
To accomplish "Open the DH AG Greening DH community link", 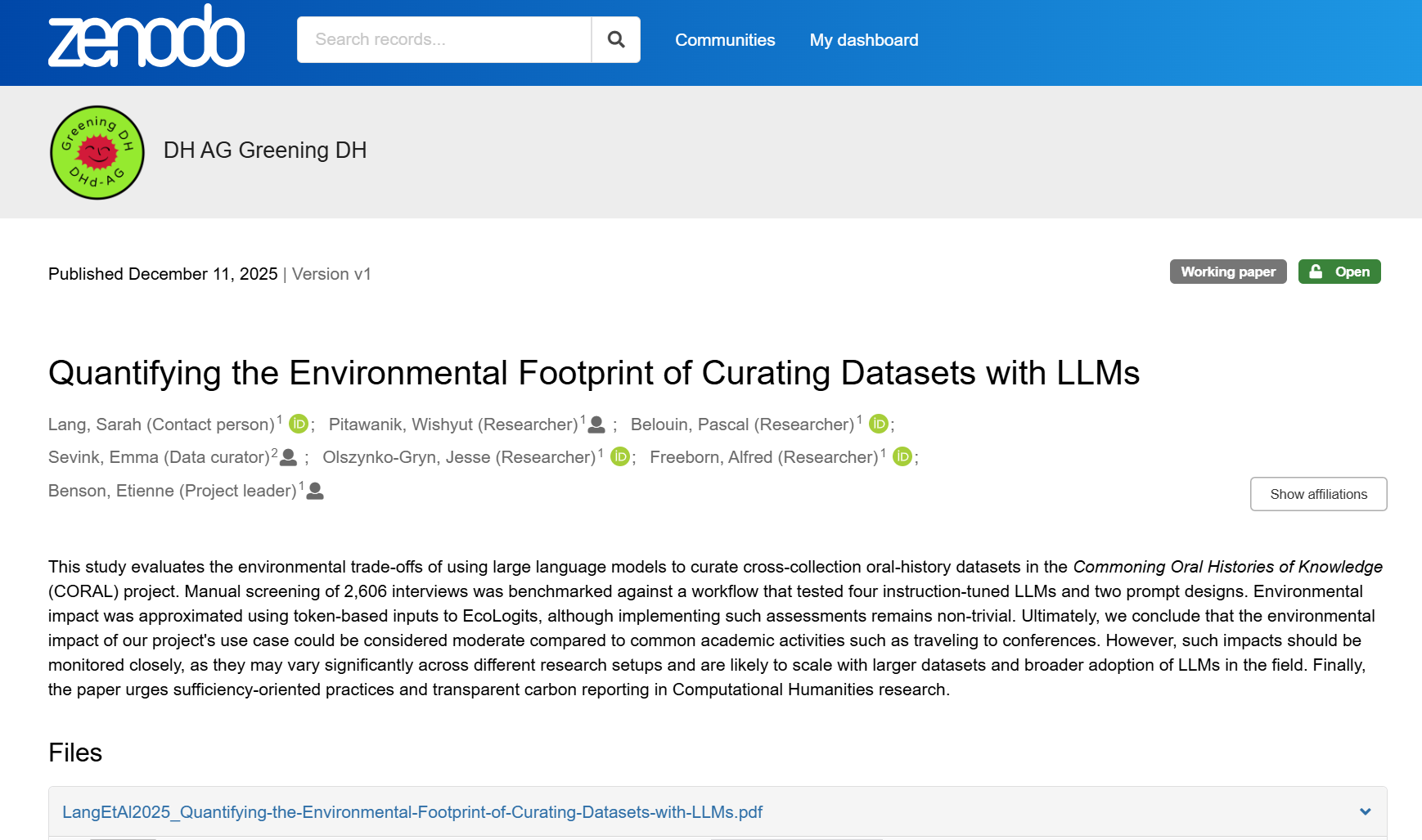I will click(266, 150).
